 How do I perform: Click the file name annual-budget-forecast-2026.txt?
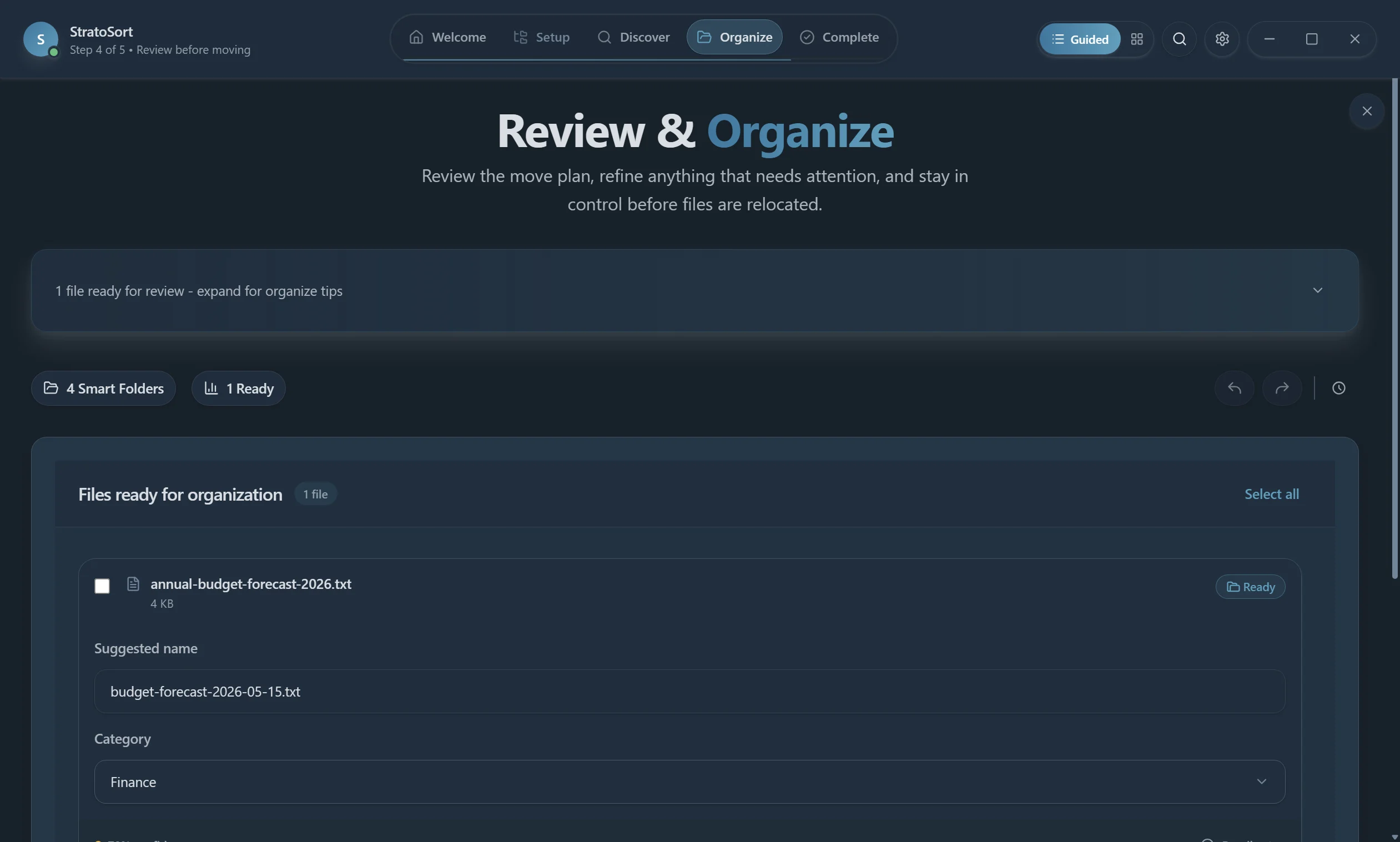pos(251,584)
